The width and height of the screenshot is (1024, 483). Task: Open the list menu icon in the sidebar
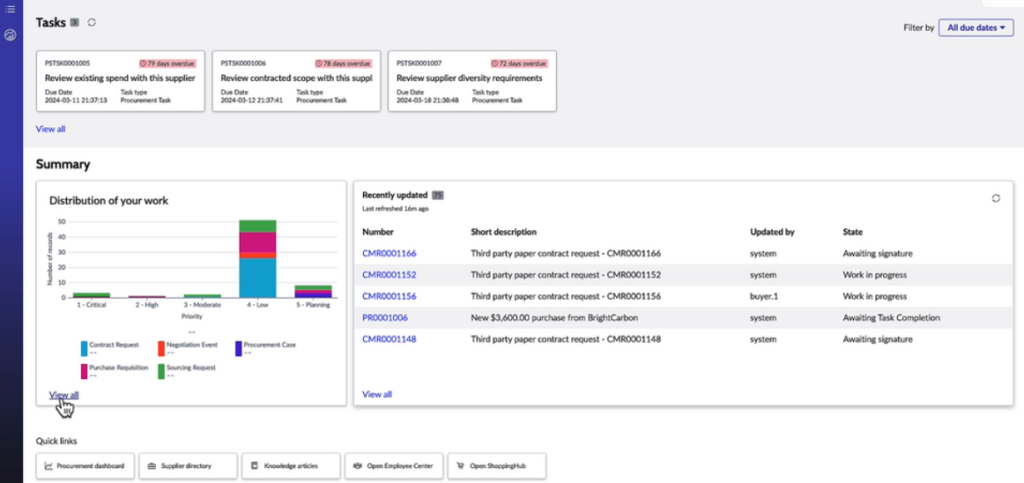coord(10,9)
